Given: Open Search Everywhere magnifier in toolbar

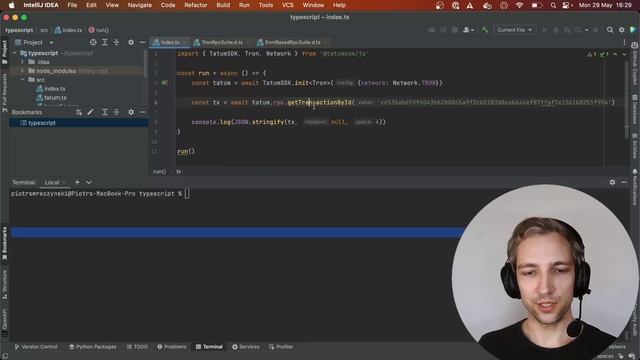Looking at the screenshot, I should 610,30.
